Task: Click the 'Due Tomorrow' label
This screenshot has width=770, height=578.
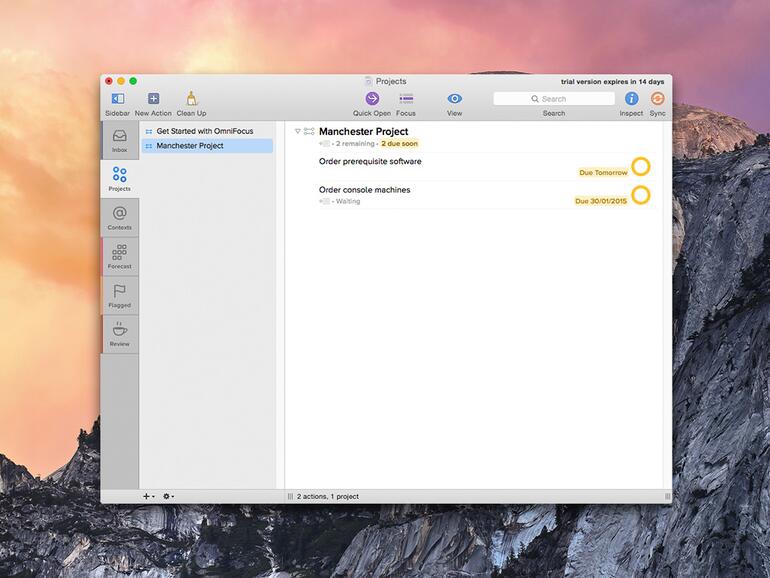Action: click(x=603, y=172)
